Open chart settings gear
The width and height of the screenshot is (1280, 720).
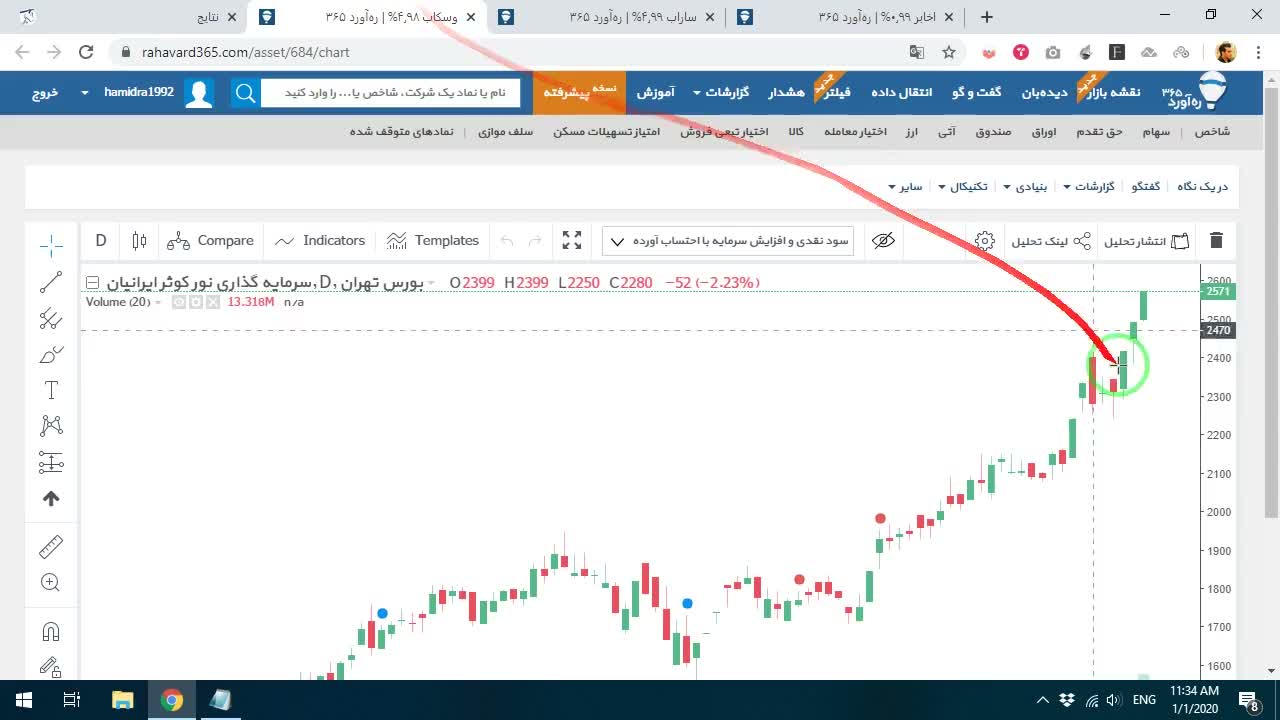pos(985,241)
